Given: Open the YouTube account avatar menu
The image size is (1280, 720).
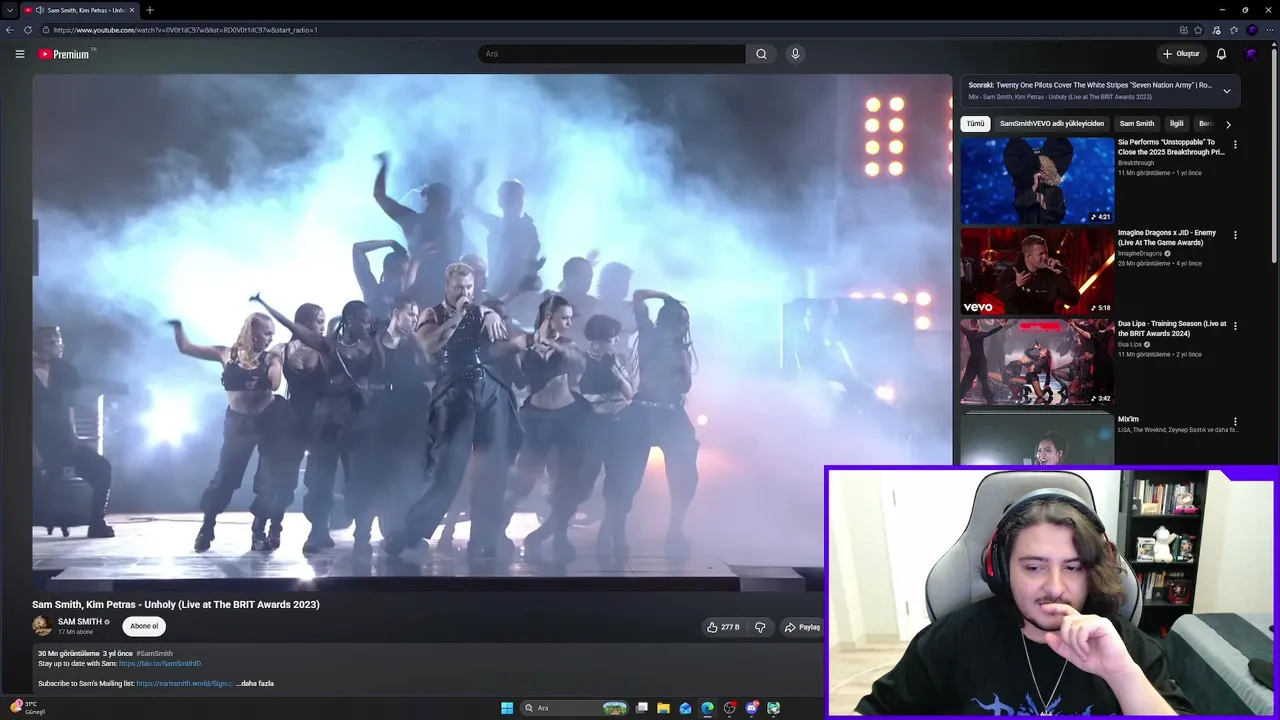Looking at the screenshot, I should tap(1251, 54).
